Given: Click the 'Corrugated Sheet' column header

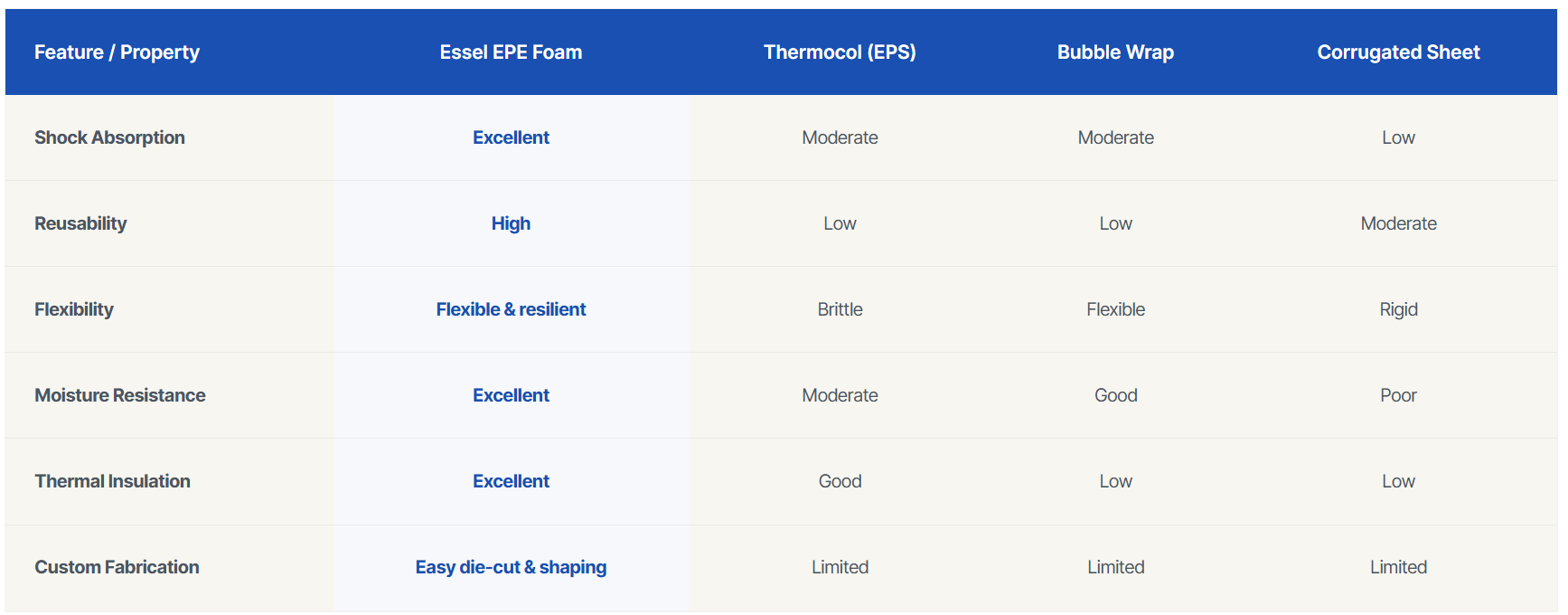Looking at the screenshot, I should (x=1398, y=52).
